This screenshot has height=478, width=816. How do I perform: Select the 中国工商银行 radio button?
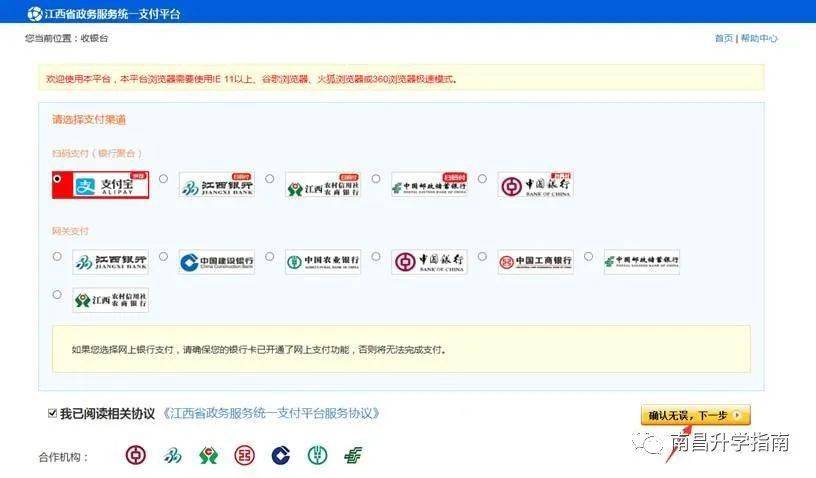[482, 256]
